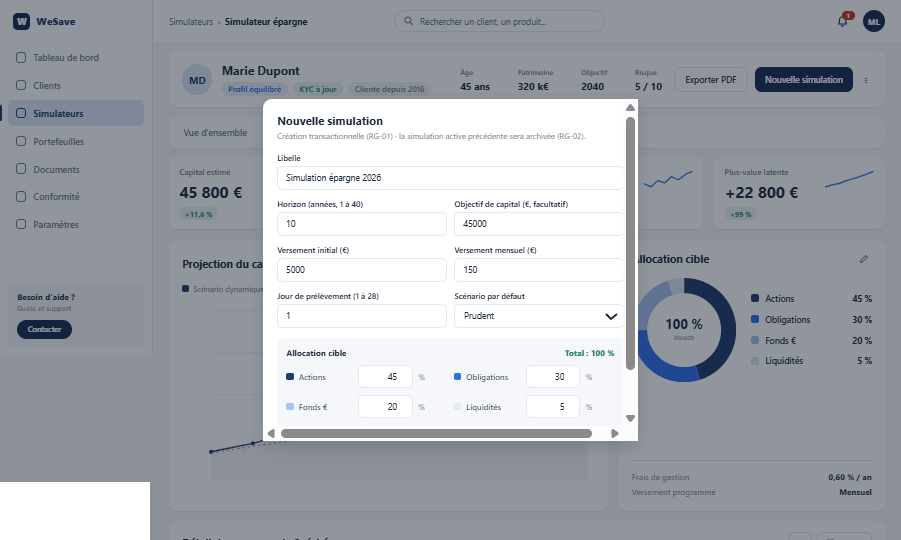Open Documents menu item
901x540 pixels.
point(76,169)
